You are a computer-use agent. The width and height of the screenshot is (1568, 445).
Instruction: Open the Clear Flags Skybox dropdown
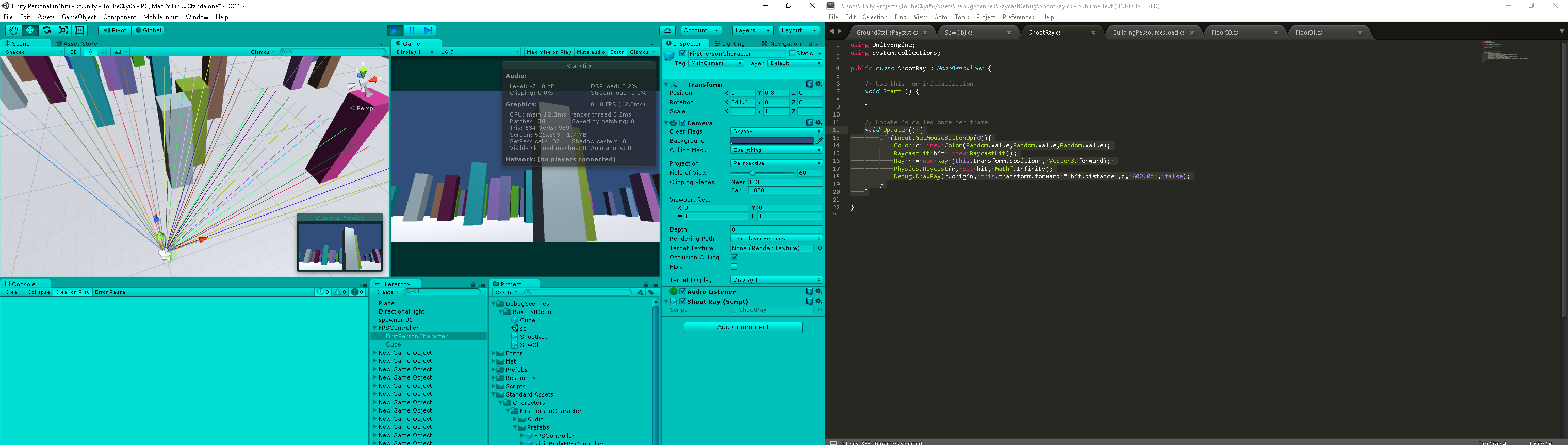point(776,131)
